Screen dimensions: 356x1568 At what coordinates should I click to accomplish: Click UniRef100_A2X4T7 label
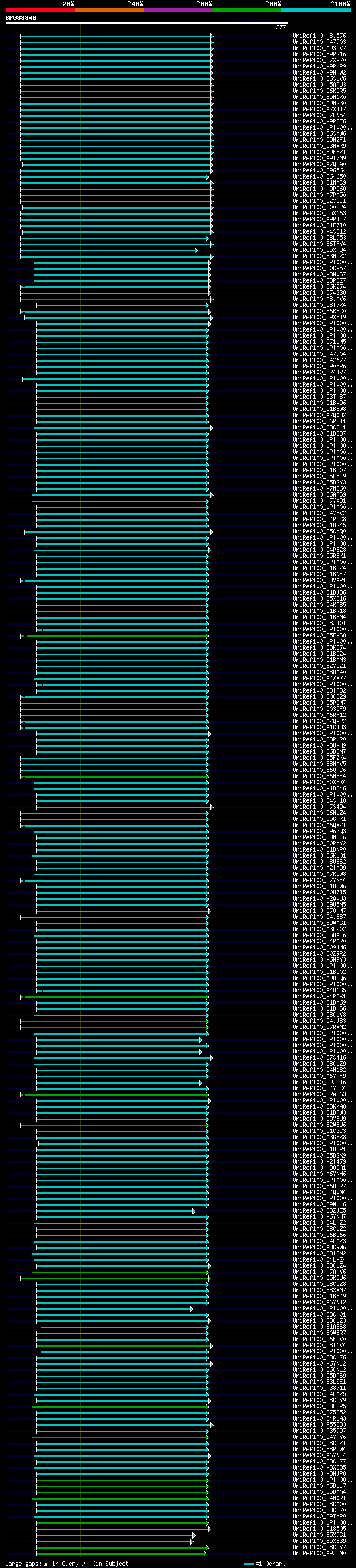point(319,110)
